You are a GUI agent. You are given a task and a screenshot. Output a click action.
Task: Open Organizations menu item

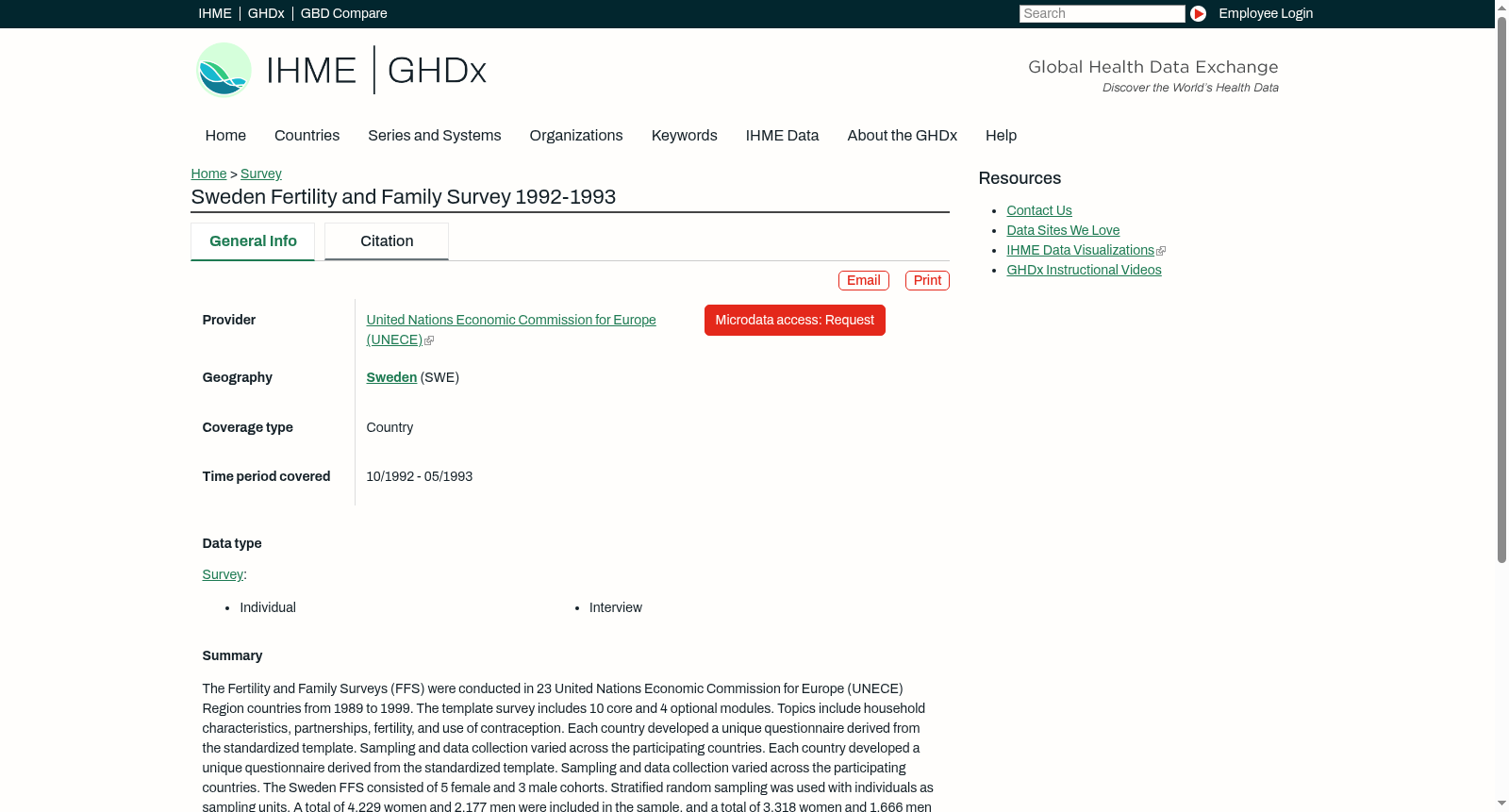pyautogui.click(x=576, y=136)
